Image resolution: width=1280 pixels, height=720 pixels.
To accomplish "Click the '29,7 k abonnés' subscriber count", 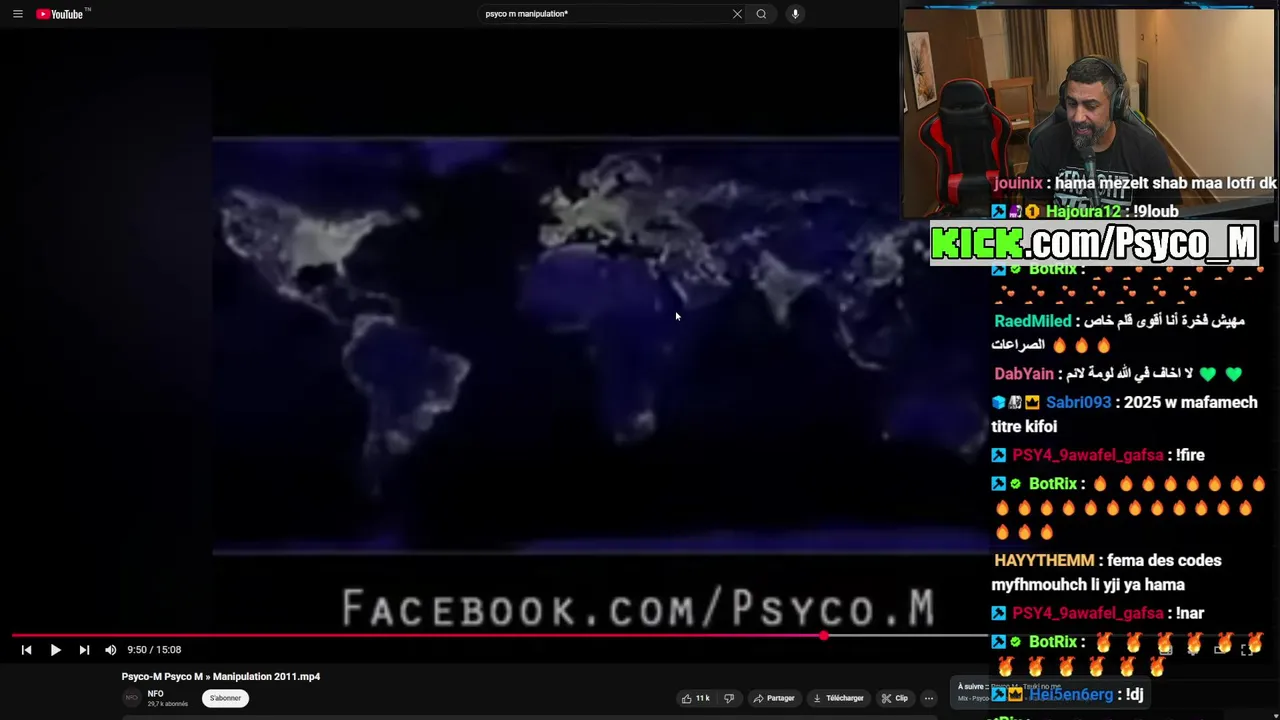I will click(167, 704).
